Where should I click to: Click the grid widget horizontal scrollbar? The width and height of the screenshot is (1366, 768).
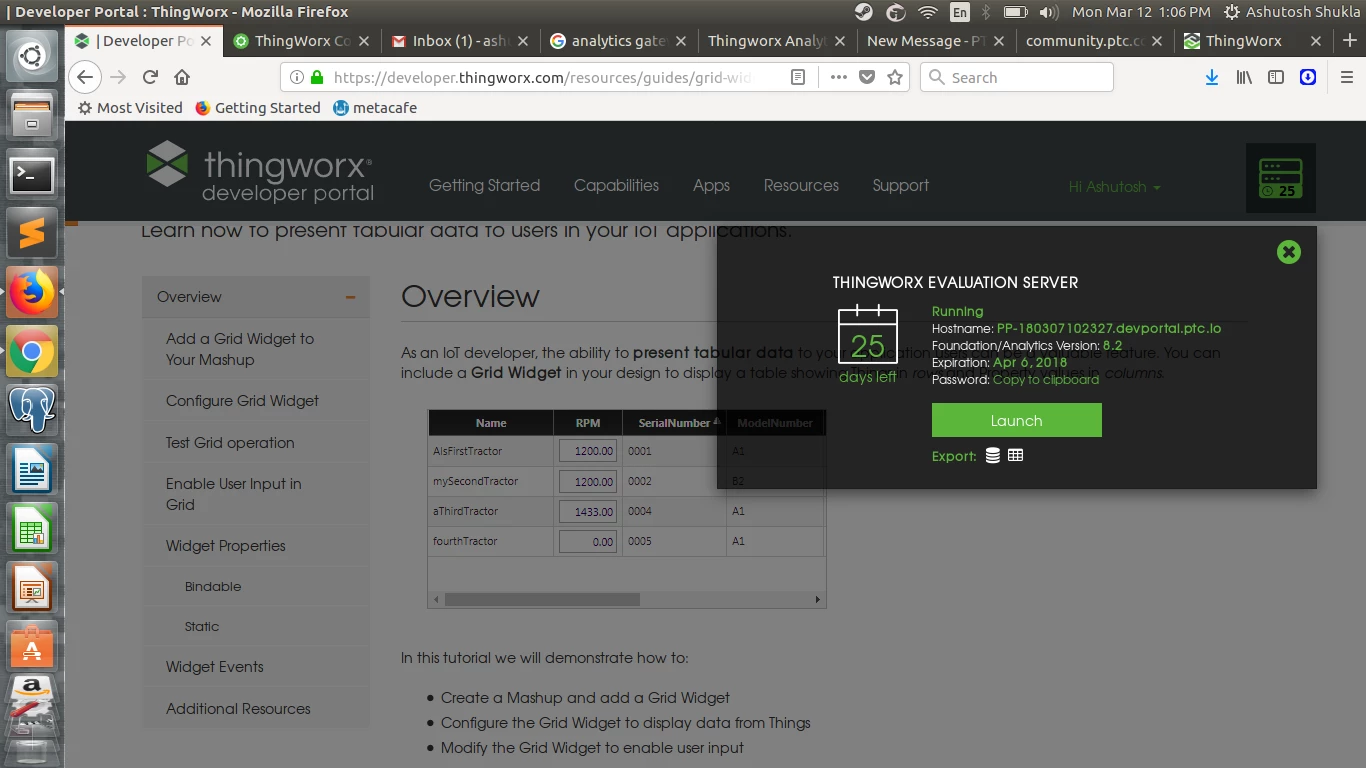coord(542,600)
